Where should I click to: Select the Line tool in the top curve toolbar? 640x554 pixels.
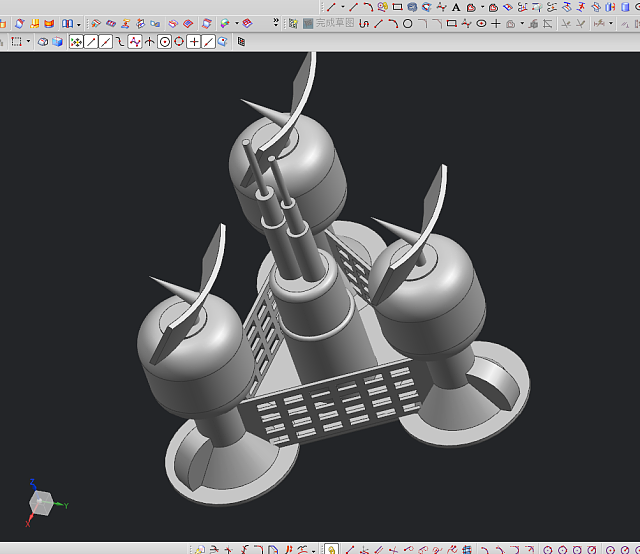pyautogui.click(x=331, y=7)
